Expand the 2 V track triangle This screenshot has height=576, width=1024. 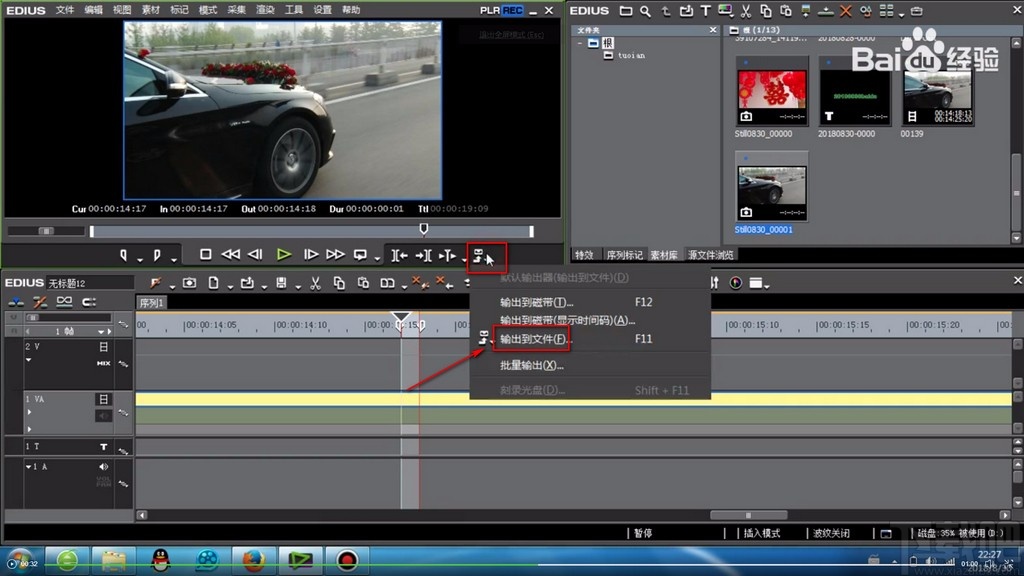point(28,360)
